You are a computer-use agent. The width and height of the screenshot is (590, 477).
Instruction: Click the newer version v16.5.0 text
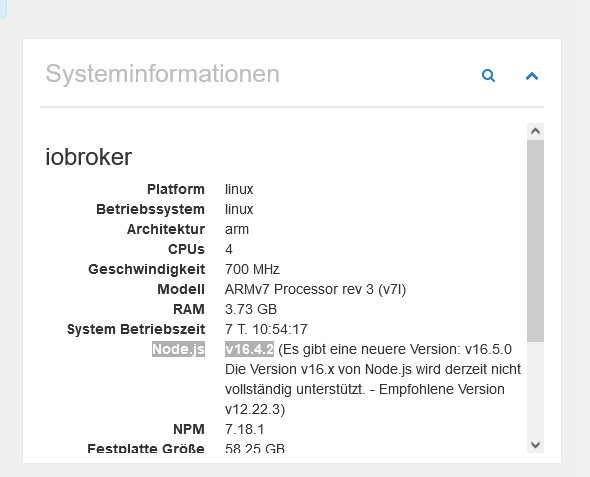(488, 349)
